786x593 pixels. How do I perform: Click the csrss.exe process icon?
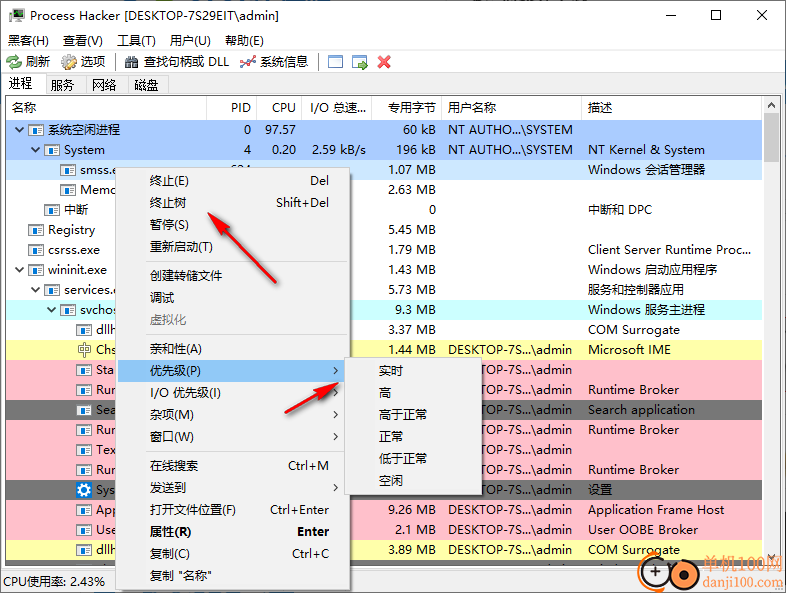click(36, 250)
